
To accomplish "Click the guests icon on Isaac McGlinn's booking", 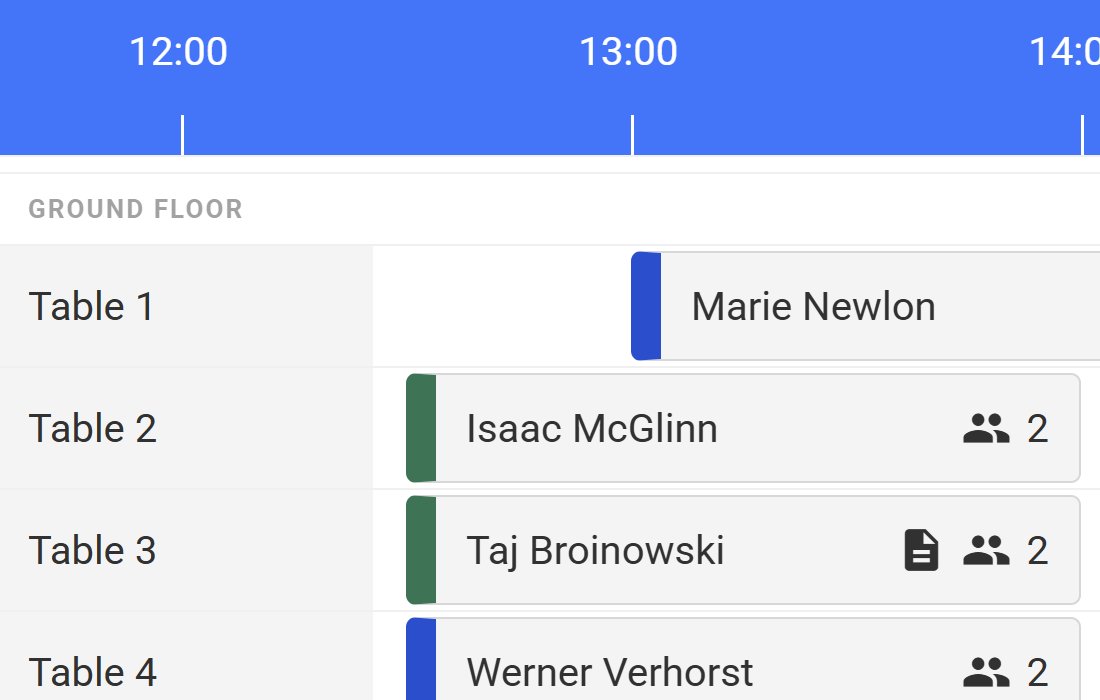I will coord(984,427).
